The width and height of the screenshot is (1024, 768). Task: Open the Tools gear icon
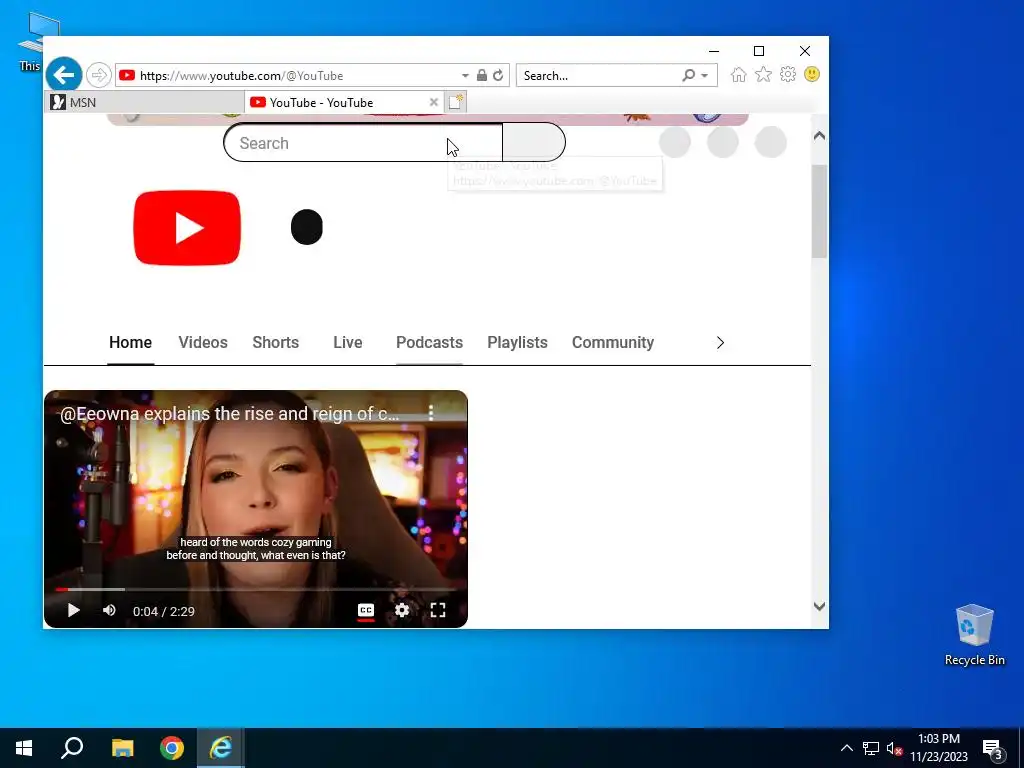pyautogui.click(x=788, y=74)
